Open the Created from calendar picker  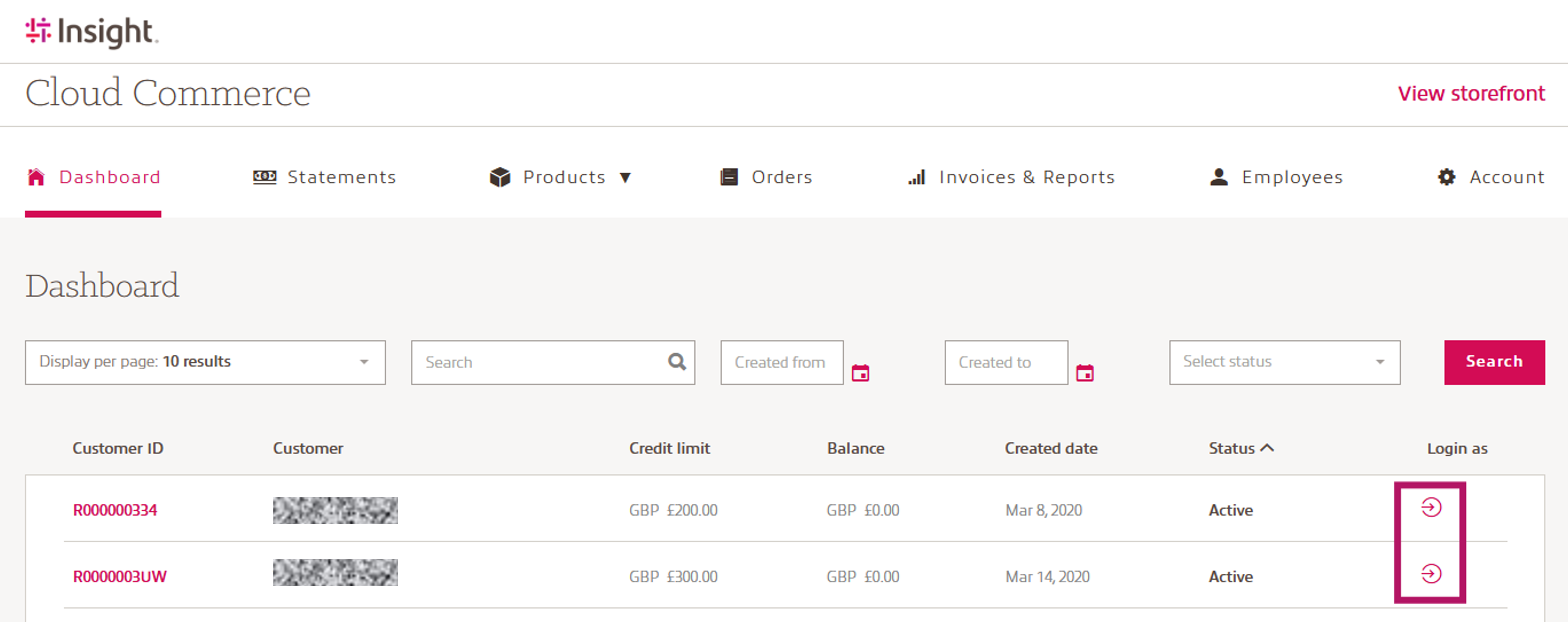(x=860, y=373)
